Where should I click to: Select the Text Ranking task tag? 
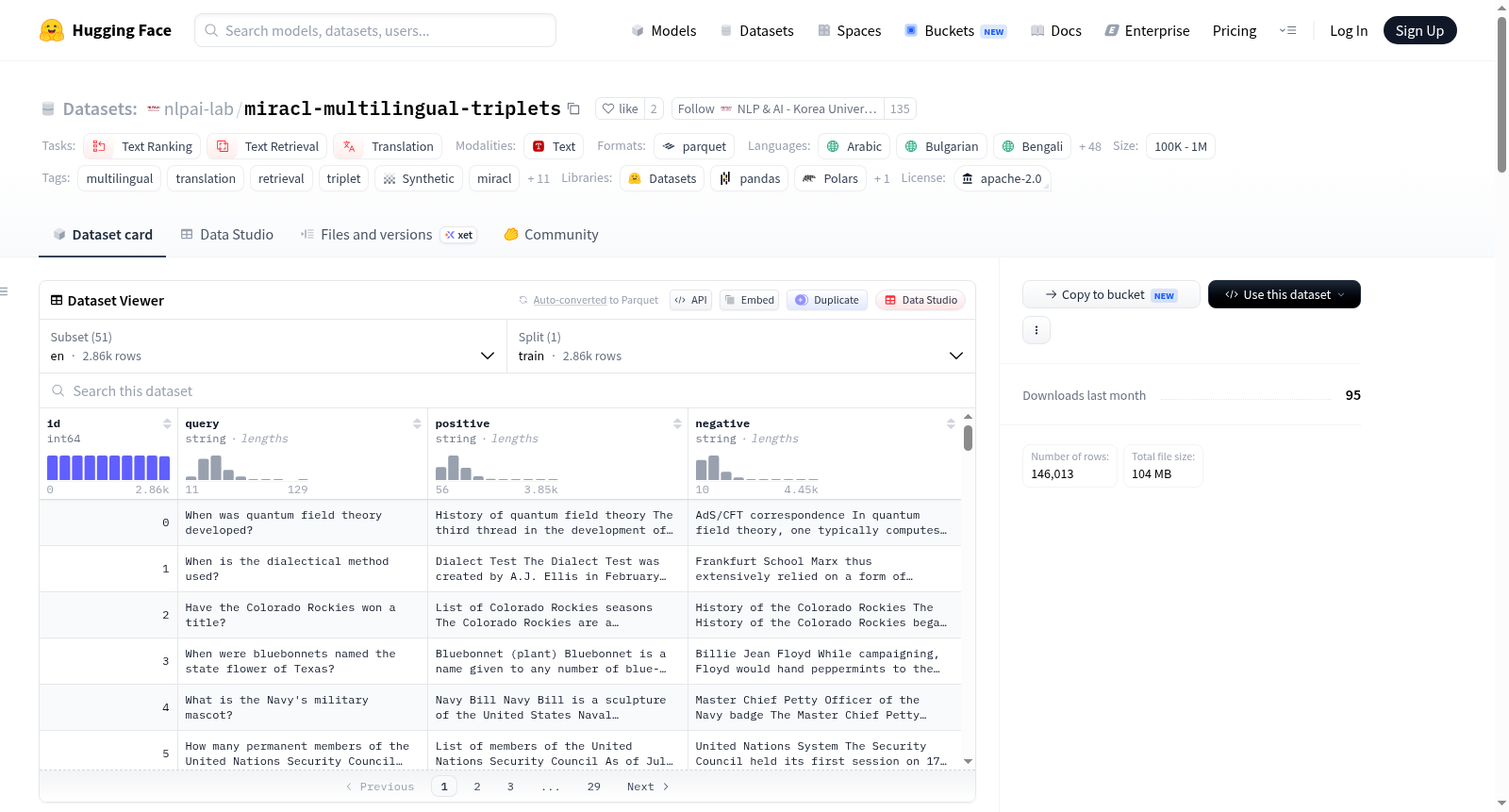click(x=142, y=146)
